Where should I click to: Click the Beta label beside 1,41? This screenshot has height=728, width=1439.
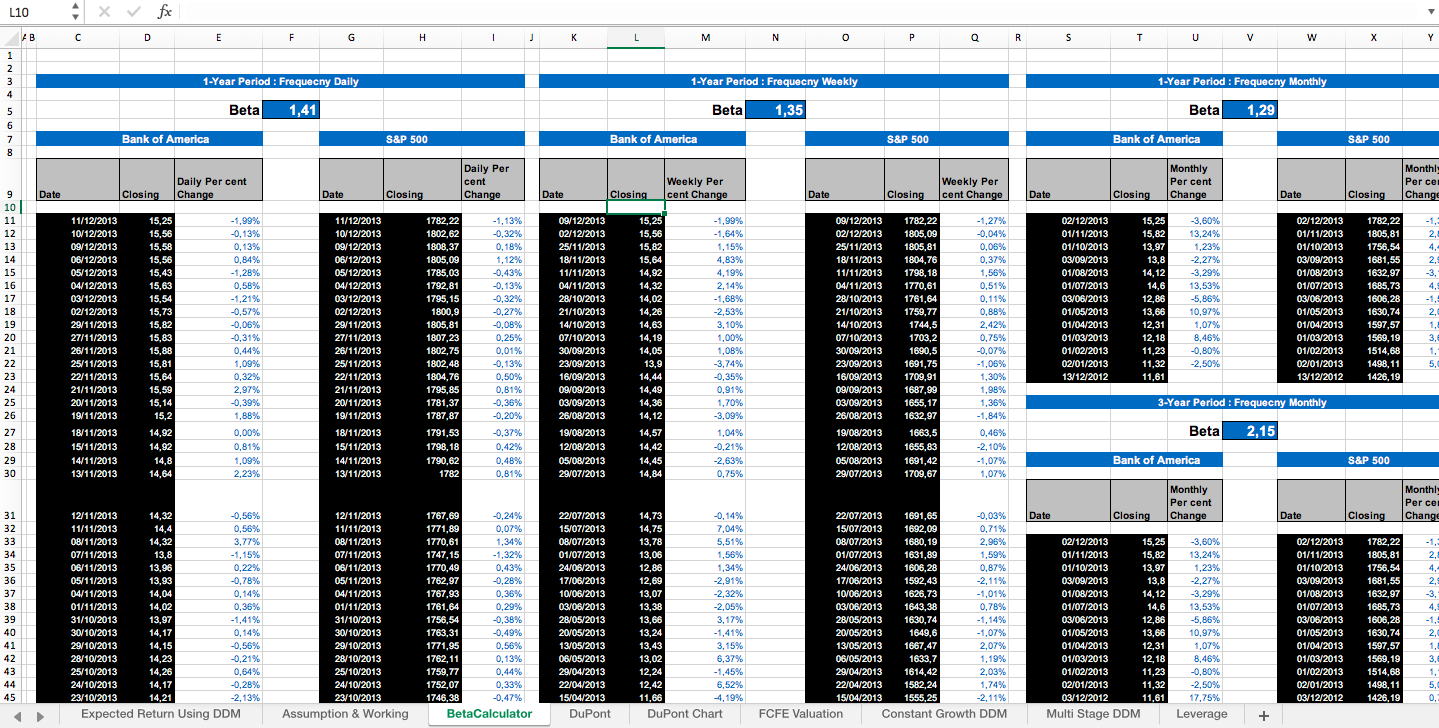(x=244, y=110)
